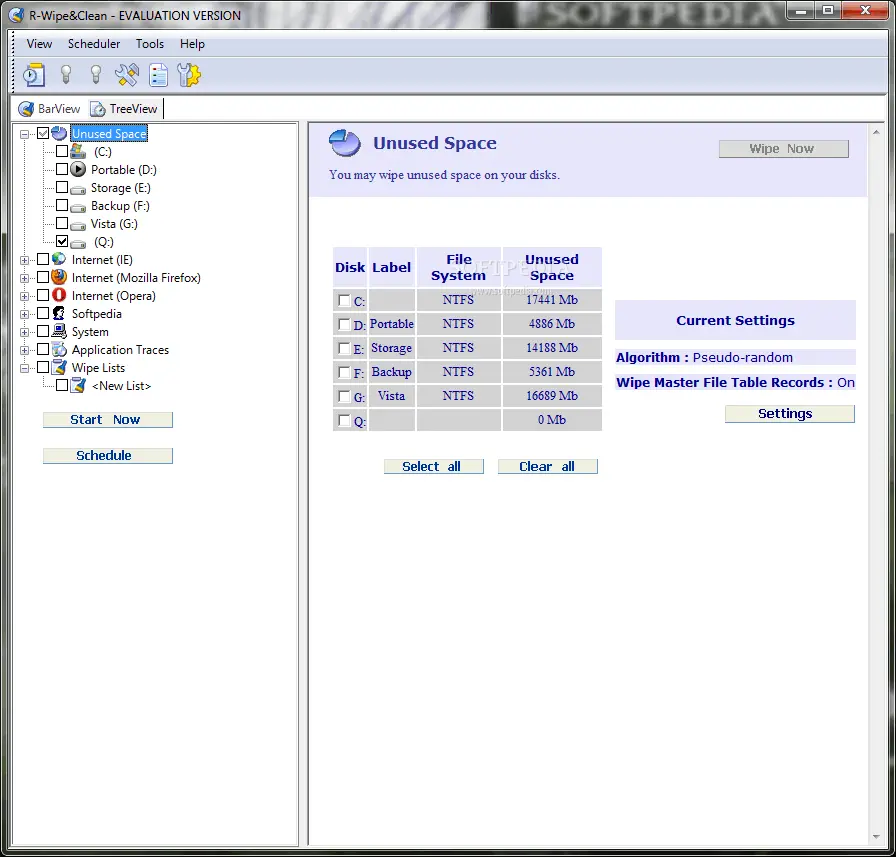
Task: Check the Internet (IE) tree checkbox
Action: click(x=43, y=259)
